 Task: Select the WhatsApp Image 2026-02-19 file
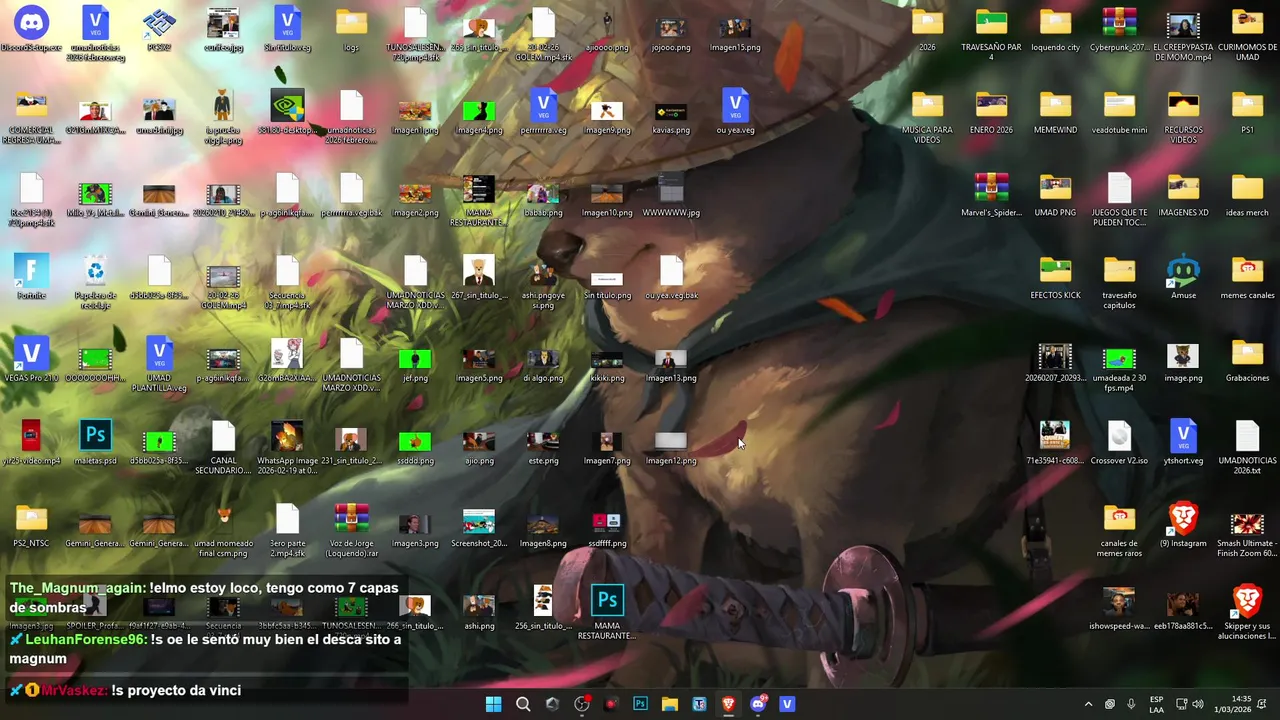pyautogui.click(x=287, y=437)
